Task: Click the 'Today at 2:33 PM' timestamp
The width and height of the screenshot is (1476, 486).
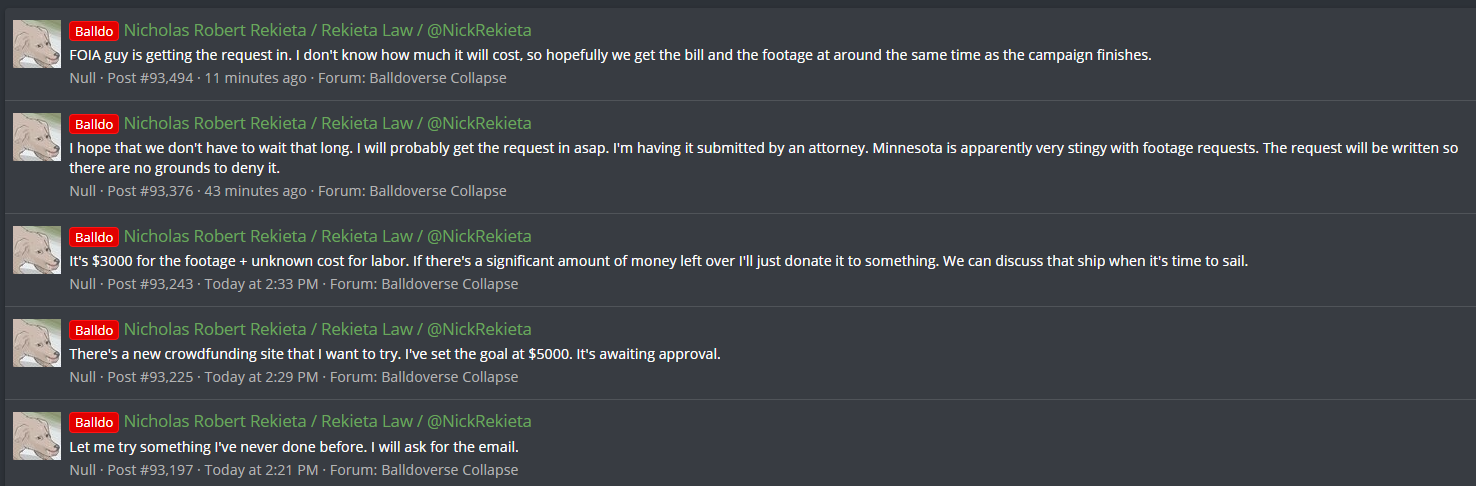Action: tap(262, 284)
